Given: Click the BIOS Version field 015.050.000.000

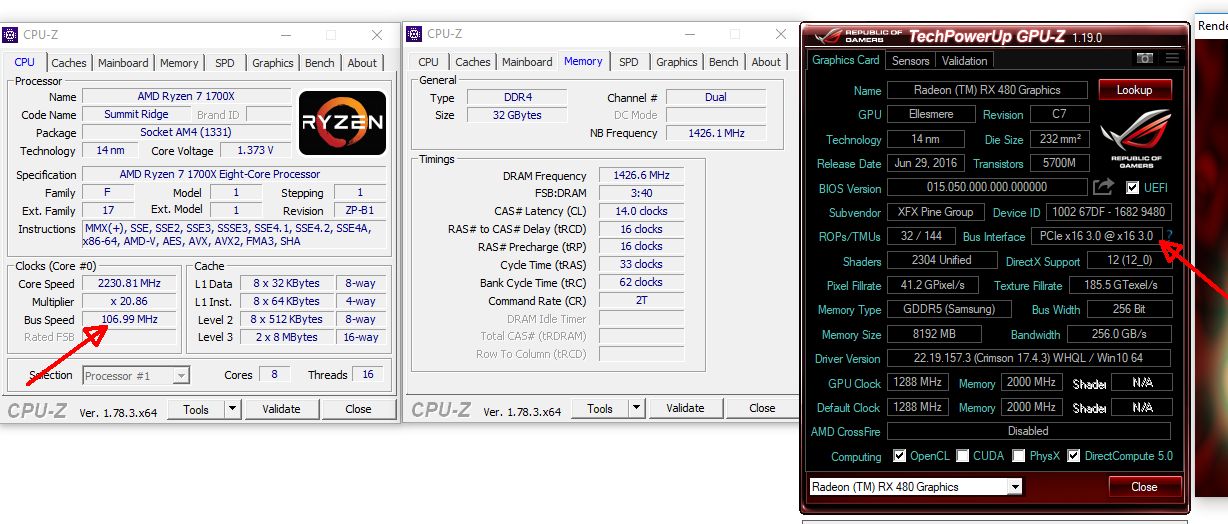Looking at the screenshot, I should 987,187.
